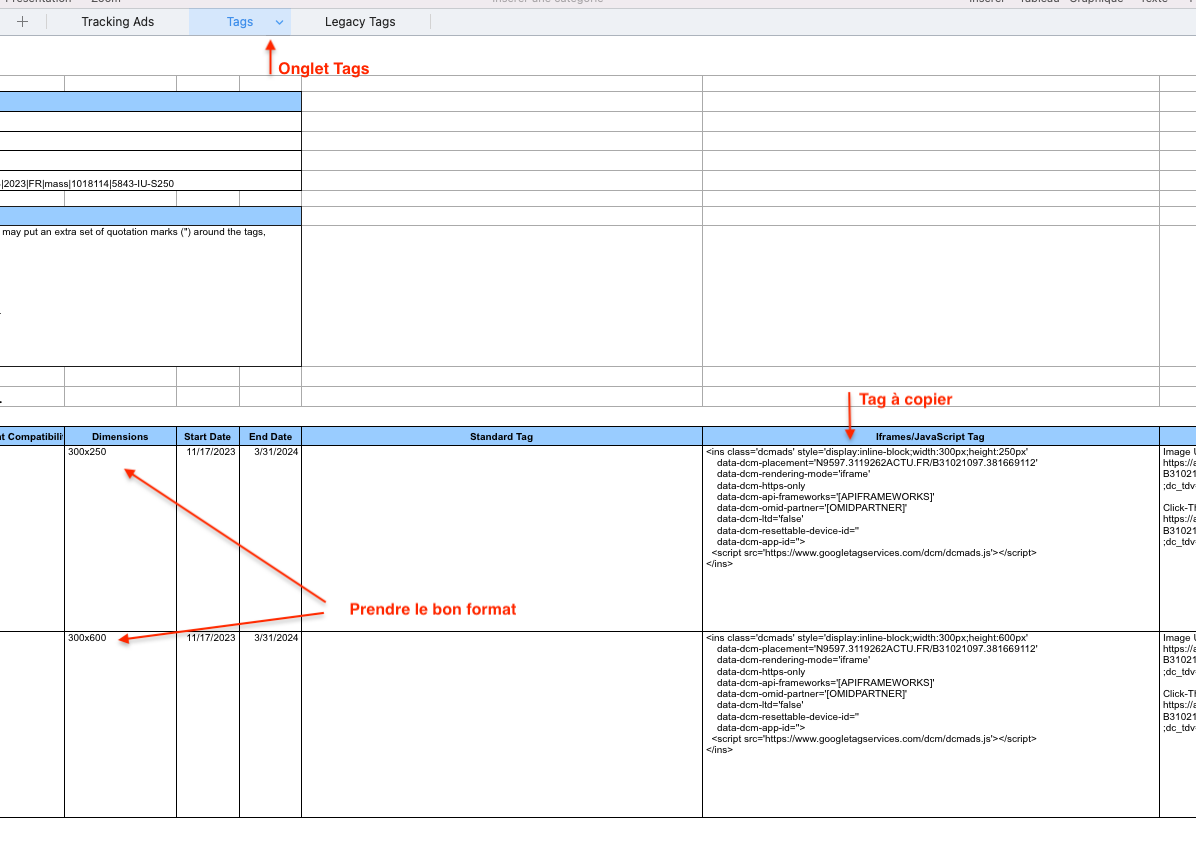Select 3/31/2024 end date in the 300x250 row
The width and height of the screenshot is (1196, 842).
pyautogui.click(x=271, y=538)
